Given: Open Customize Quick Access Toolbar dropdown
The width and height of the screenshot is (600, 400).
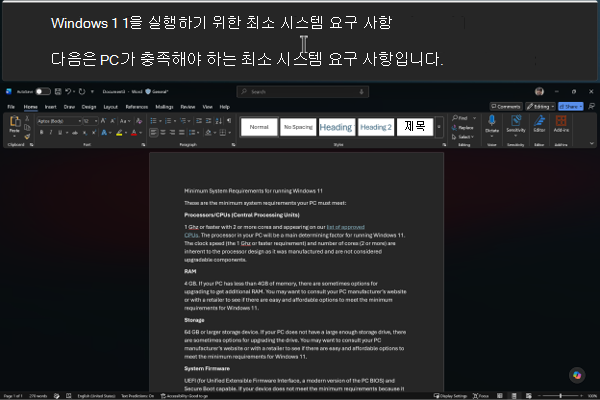Looking at the screenshot, I should click(92, 91).
